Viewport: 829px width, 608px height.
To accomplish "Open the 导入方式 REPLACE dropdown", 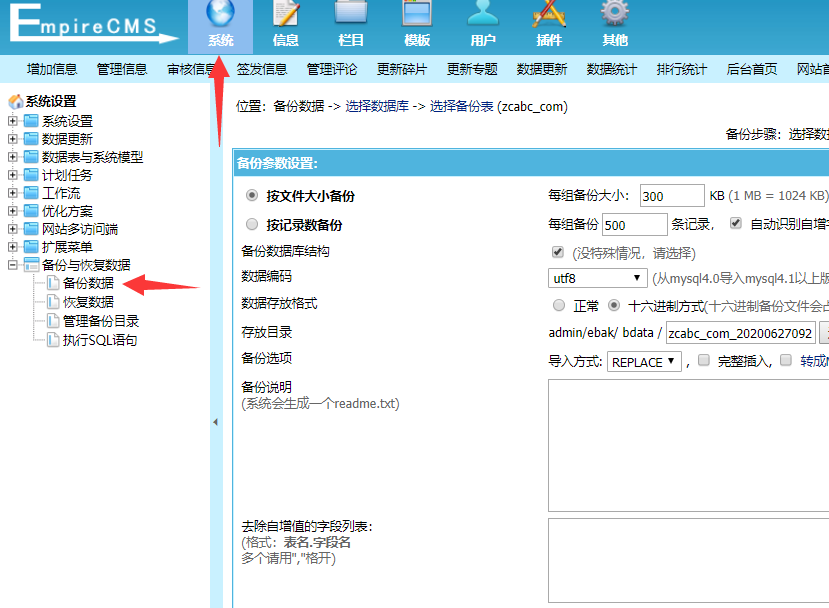I will tap(644, 362).
